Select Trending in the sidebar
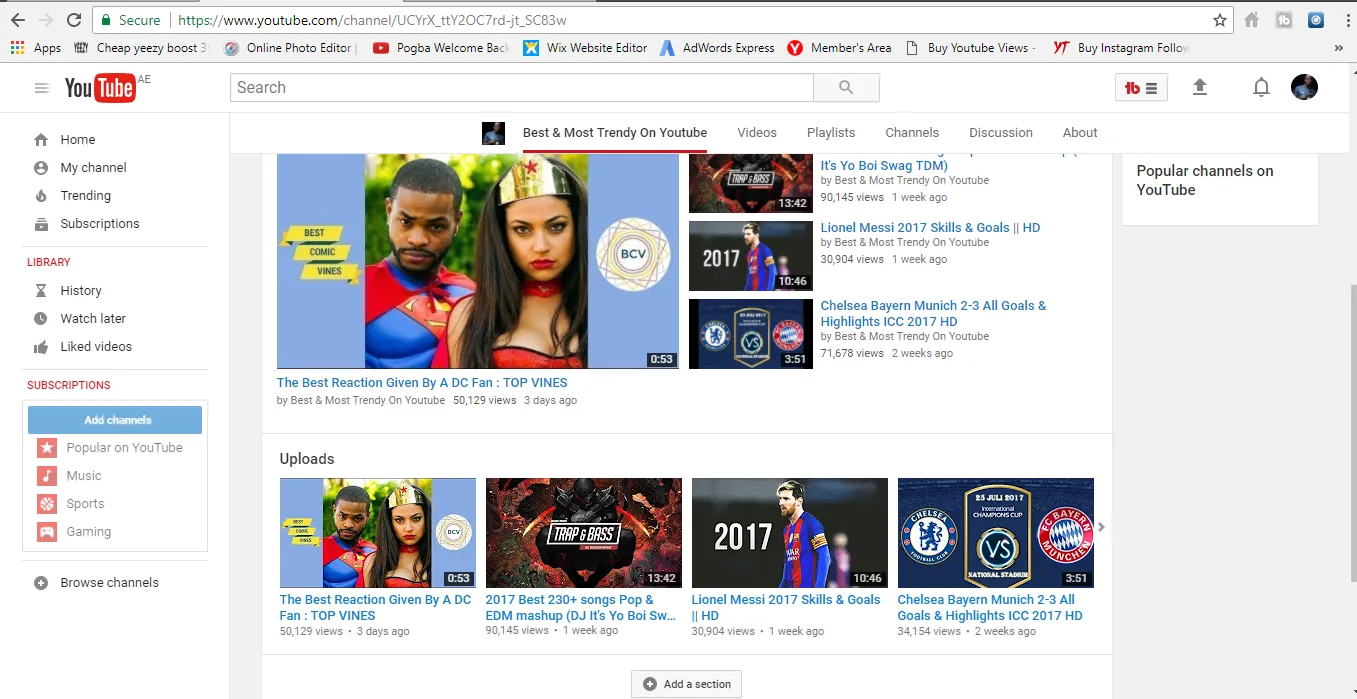The image size is (1357, 699). (x=85, y=196)
